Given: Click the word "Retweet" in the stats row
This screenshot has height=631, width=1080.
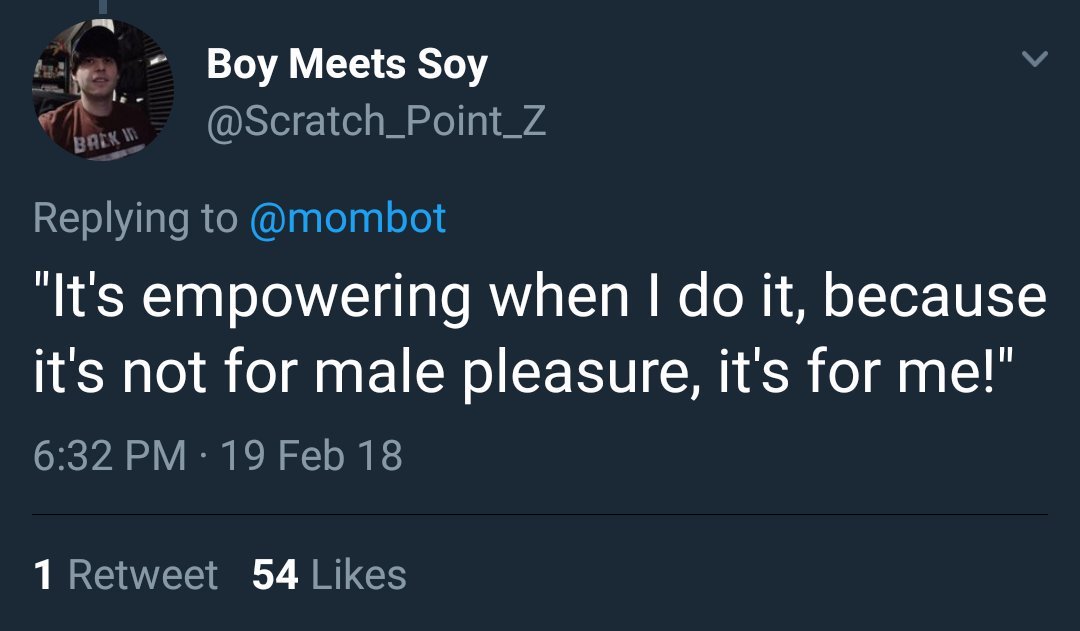Looking at the screenshot, I should [142, 575].
